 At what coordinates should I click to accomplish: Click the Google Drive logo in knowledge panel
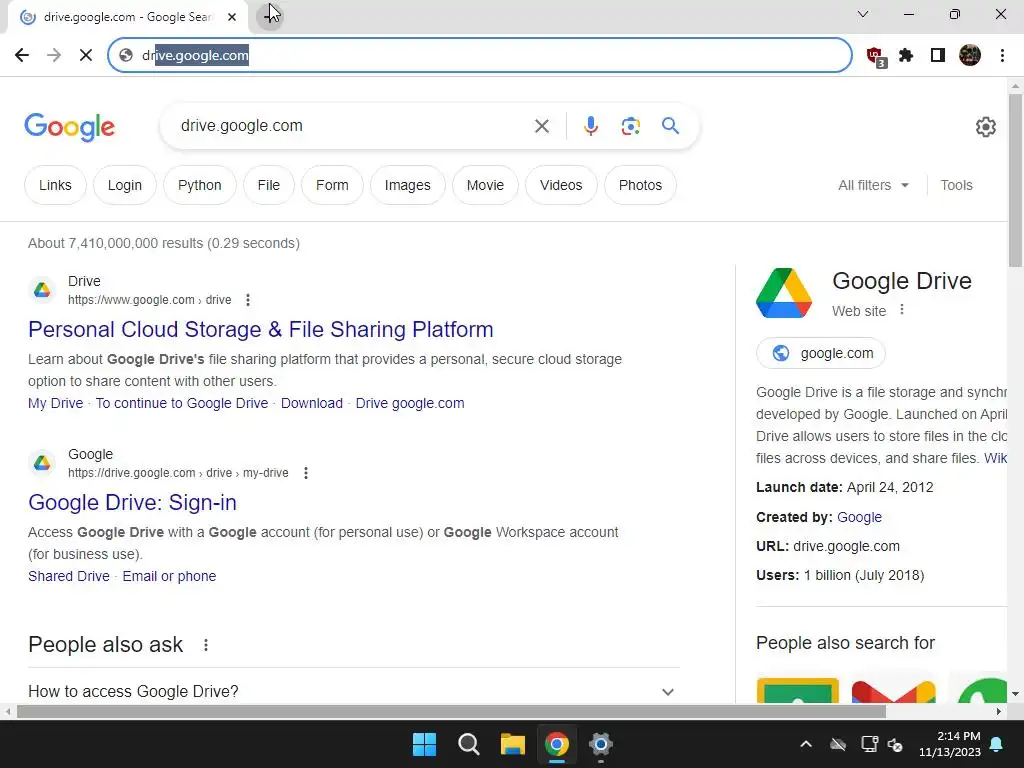tap(784, 293)
